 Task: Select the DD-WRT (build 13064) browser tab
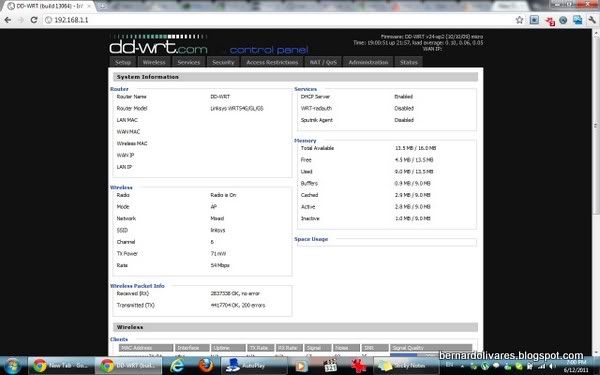click(49, 6)
